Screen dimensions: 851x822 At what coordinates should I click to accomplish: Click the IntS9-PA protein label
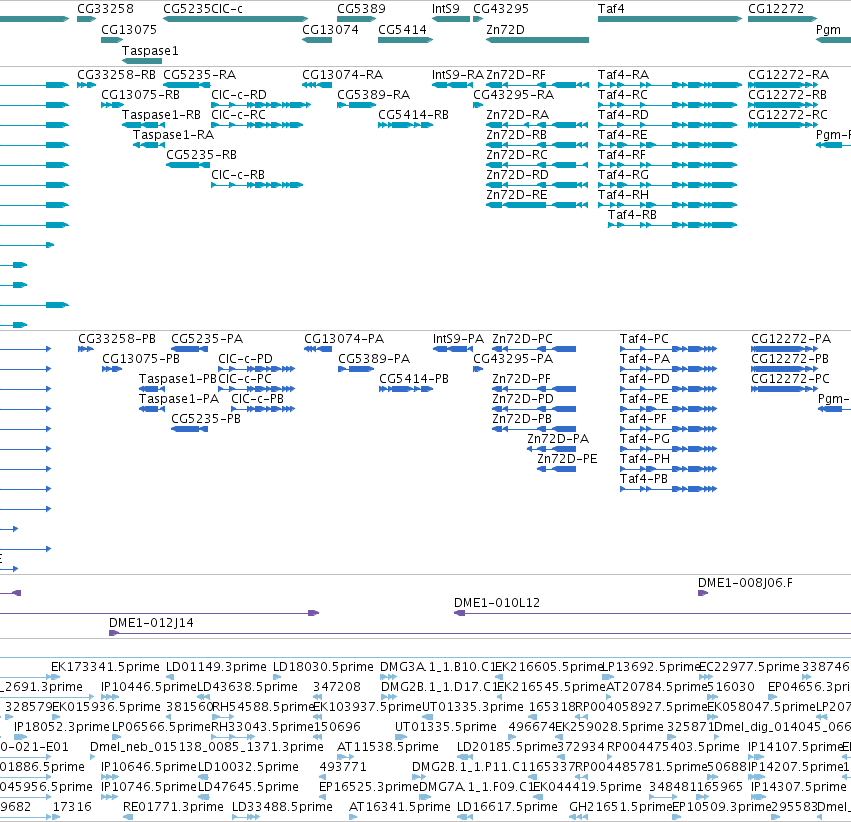[458, 339]
